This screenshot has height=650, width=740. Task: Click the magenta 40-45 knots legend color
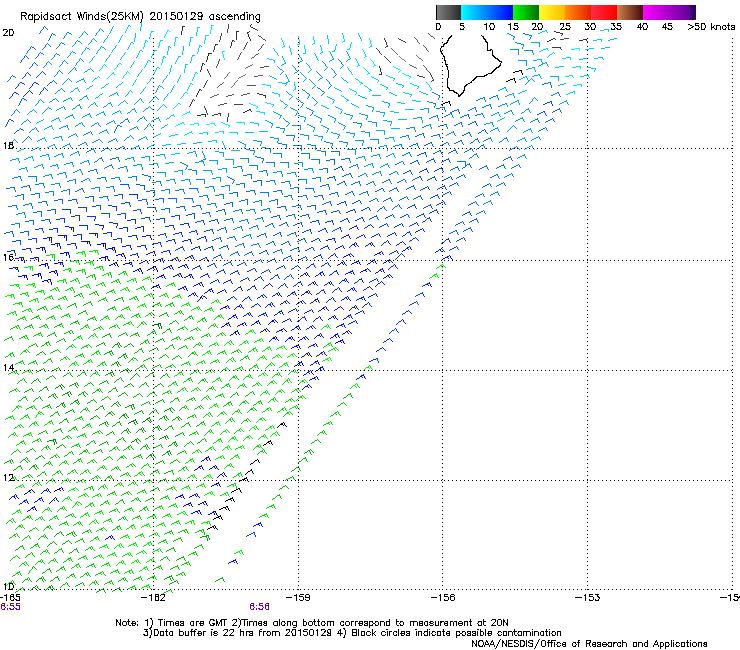[656, 12]
